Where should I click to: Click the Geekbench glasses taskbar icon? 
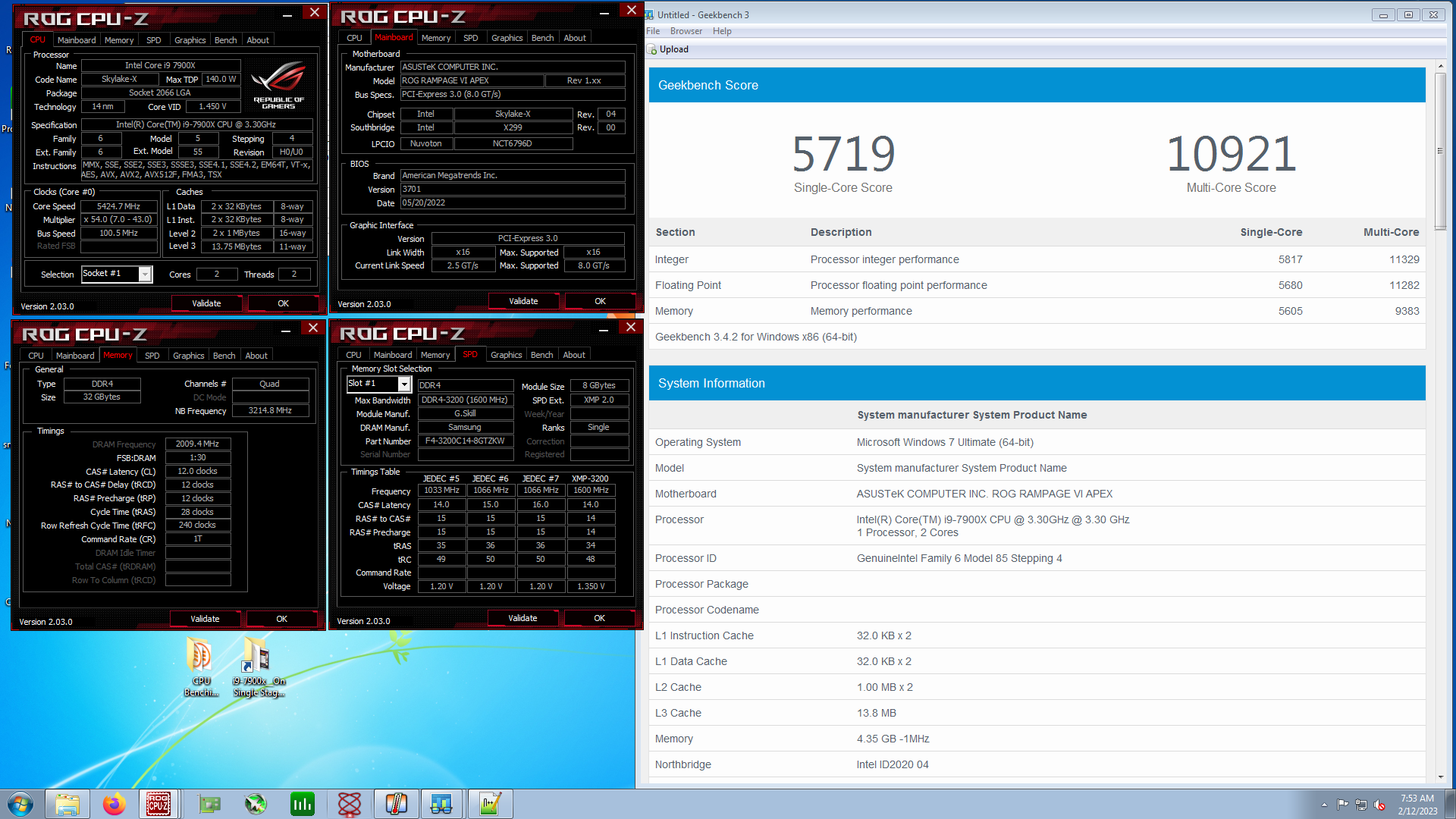coord(441,804)
